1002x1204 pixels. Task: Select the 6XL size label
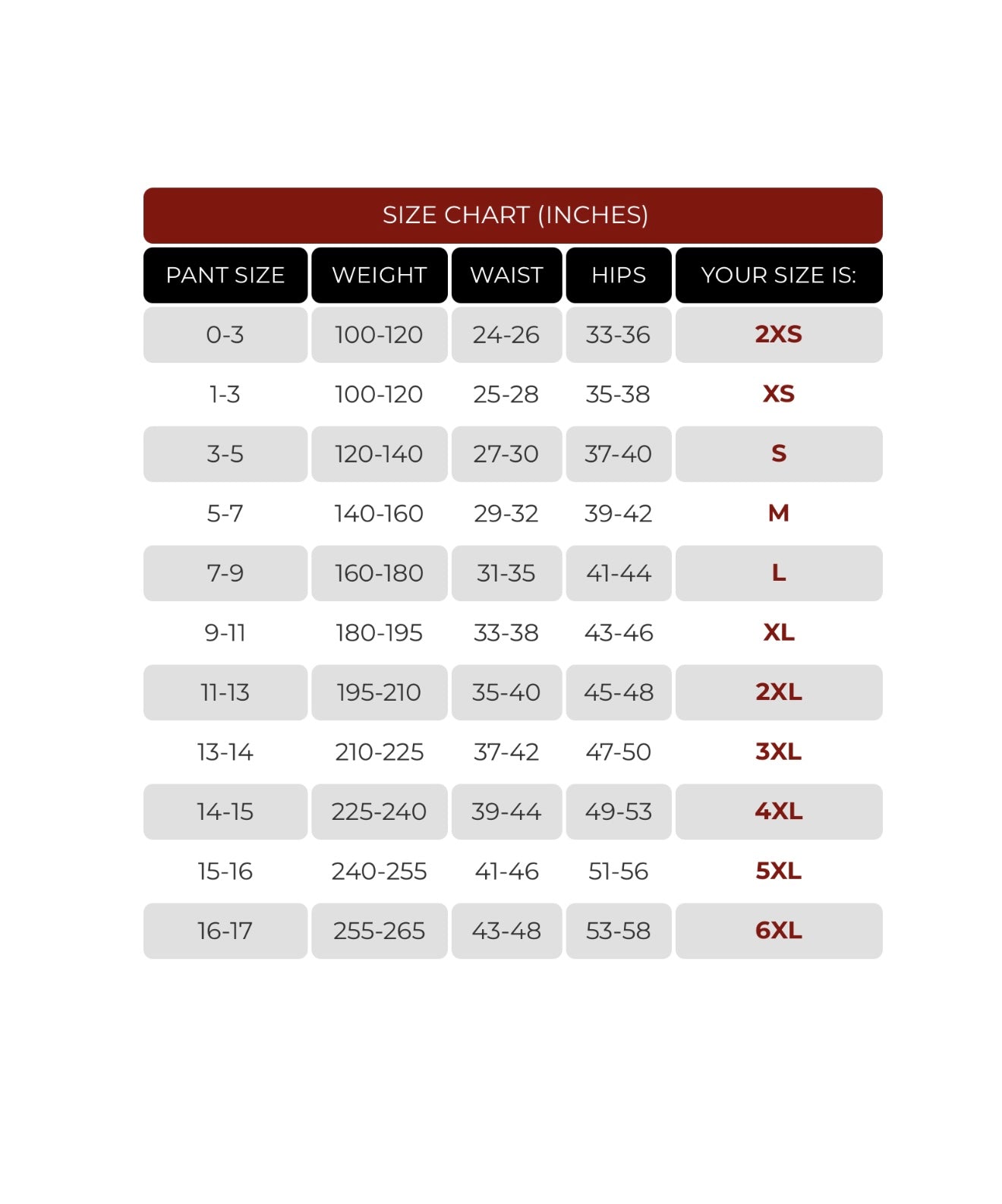pyautogui.click(x=778, y=931)
